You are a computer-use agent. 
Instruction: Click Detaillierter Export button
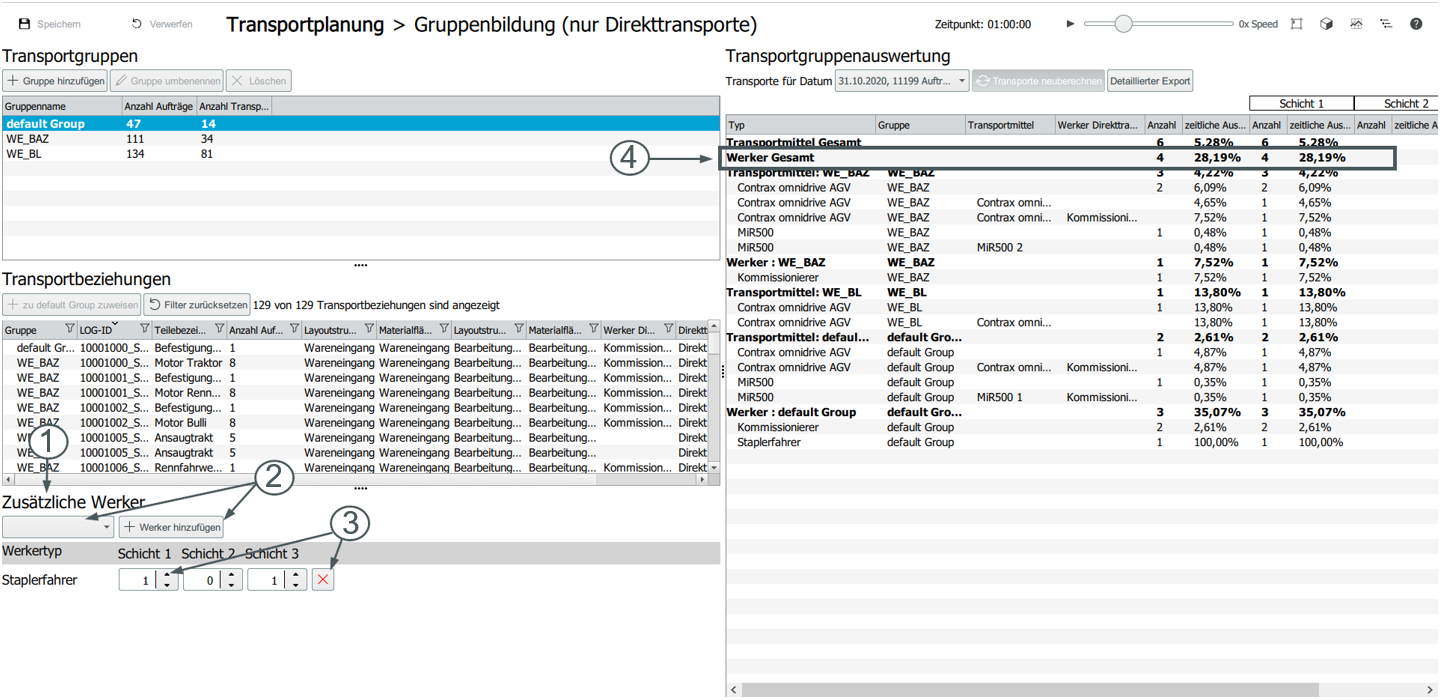click(1150, 81)
